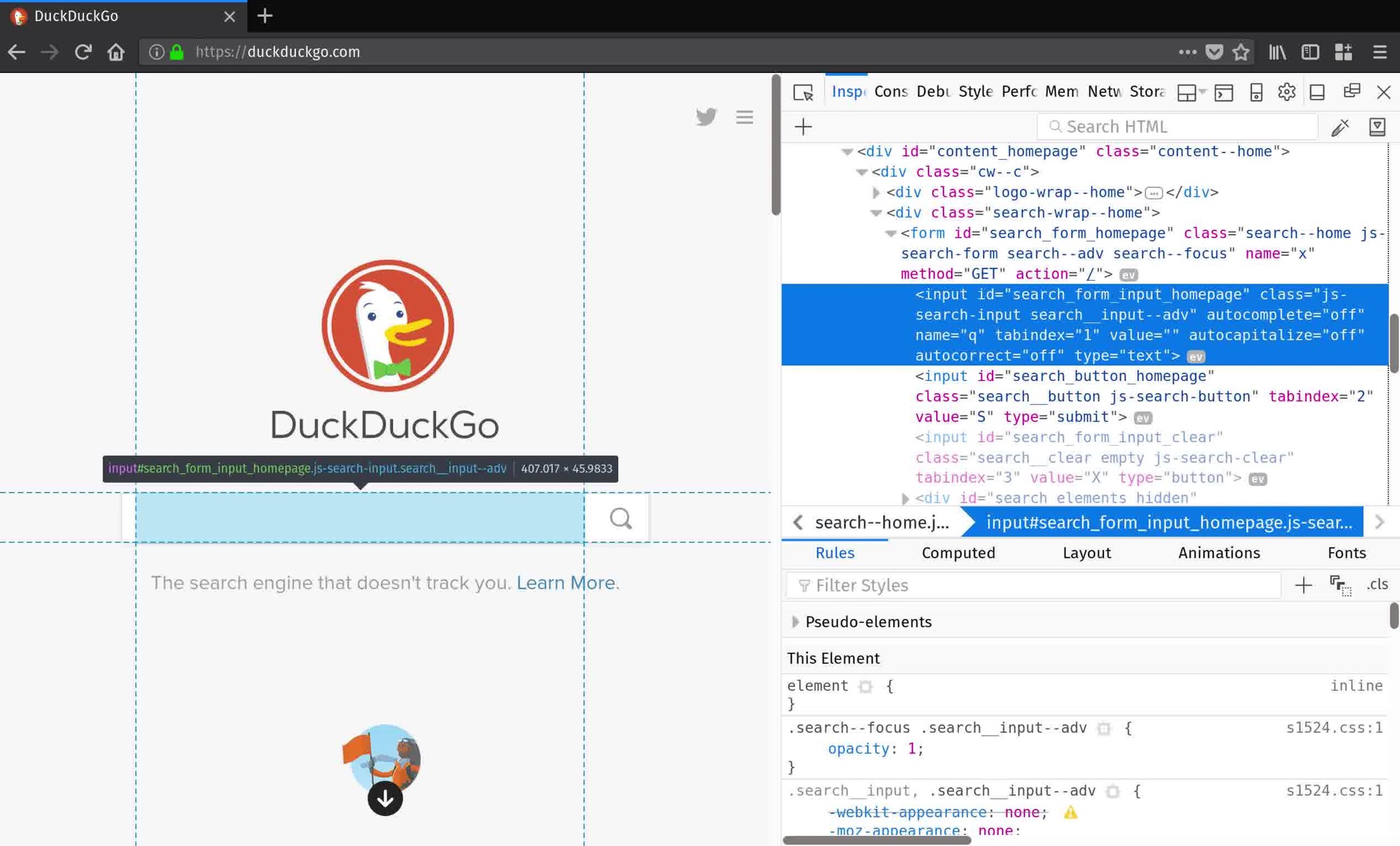Click the Search HTML field

tap(1178, 127)
